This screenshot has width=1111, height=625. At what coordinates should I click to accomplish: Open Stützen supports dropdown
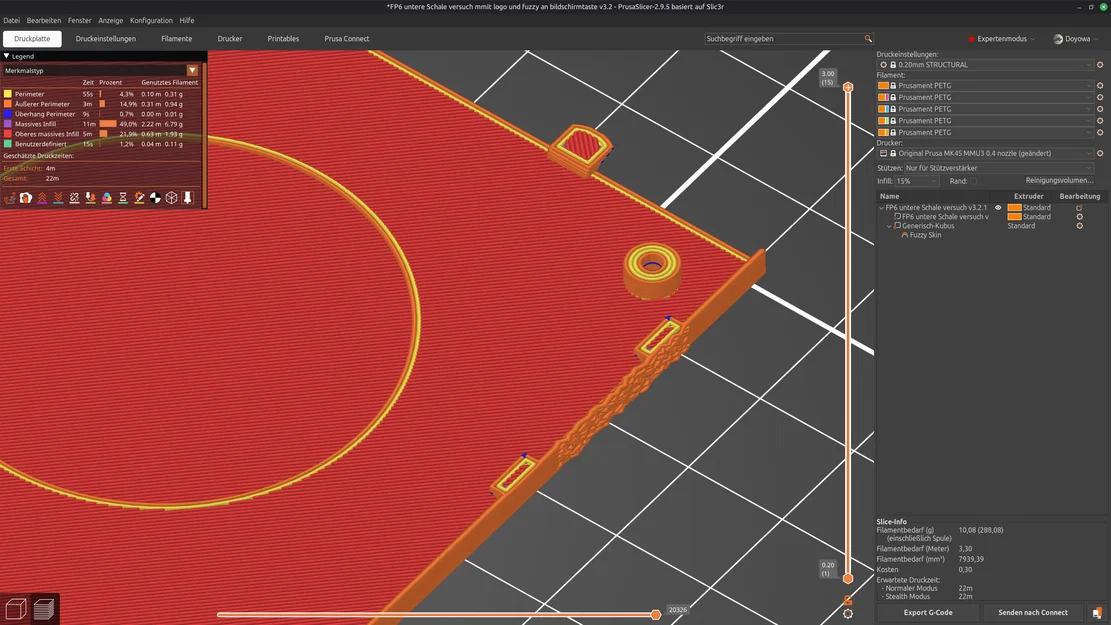998,168
